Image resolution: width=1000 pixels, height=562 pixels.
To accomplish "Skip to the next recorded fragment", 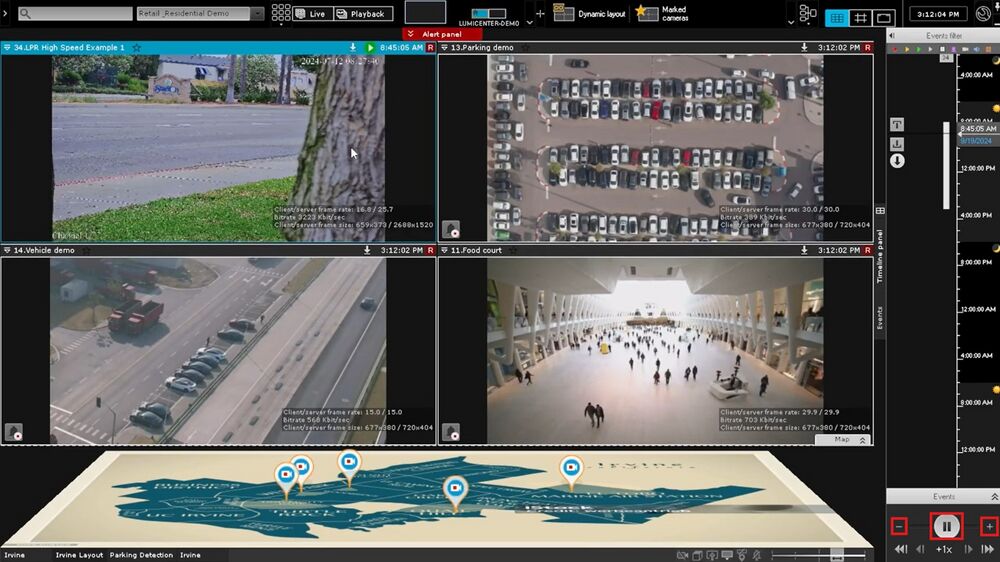I will coord(988,549).
